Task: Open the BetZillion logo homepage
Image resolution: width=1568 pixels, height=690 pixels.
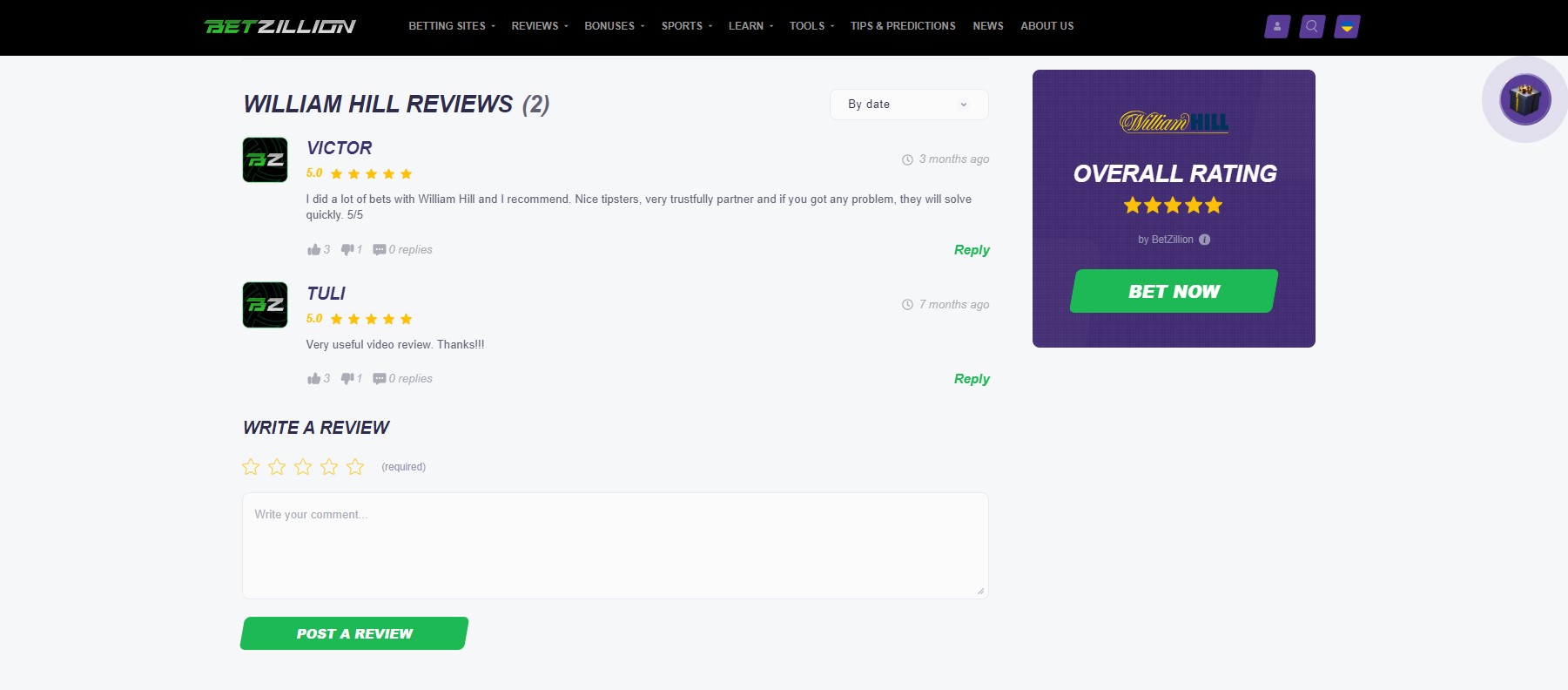Action: [x=279, y=26]
